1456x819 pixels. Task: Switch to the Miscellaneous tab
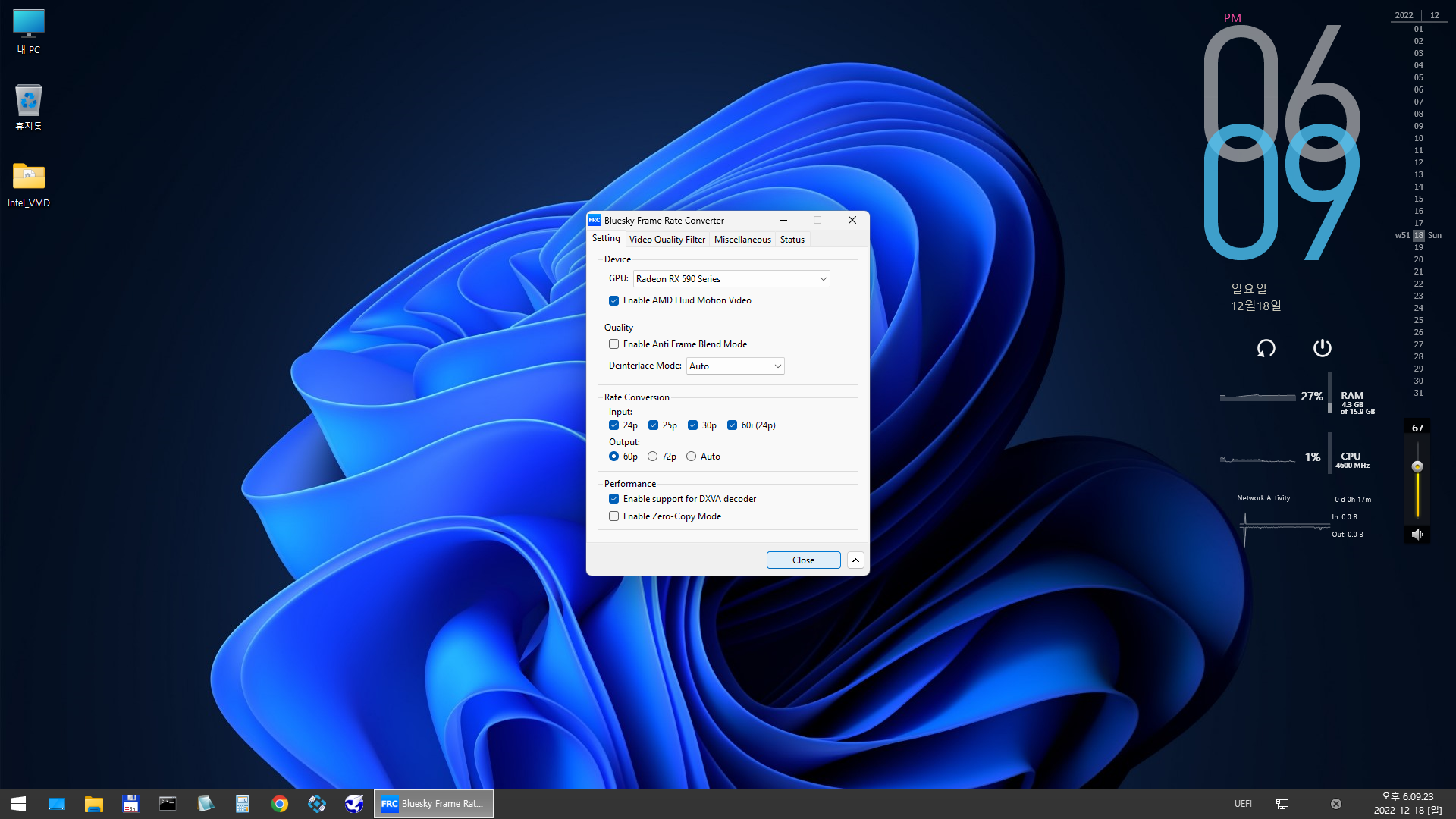click(x=742, y=240)
